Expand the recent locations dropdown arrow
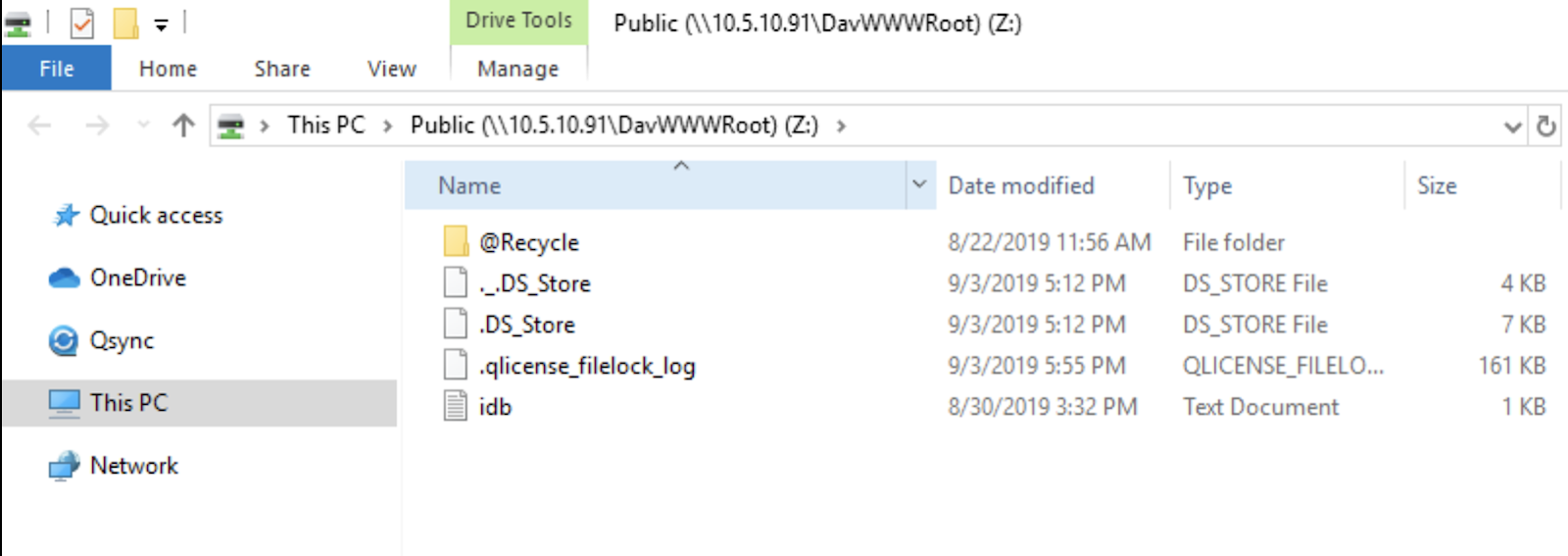The width and height of the screenshot is (1568, 556). 143,126
